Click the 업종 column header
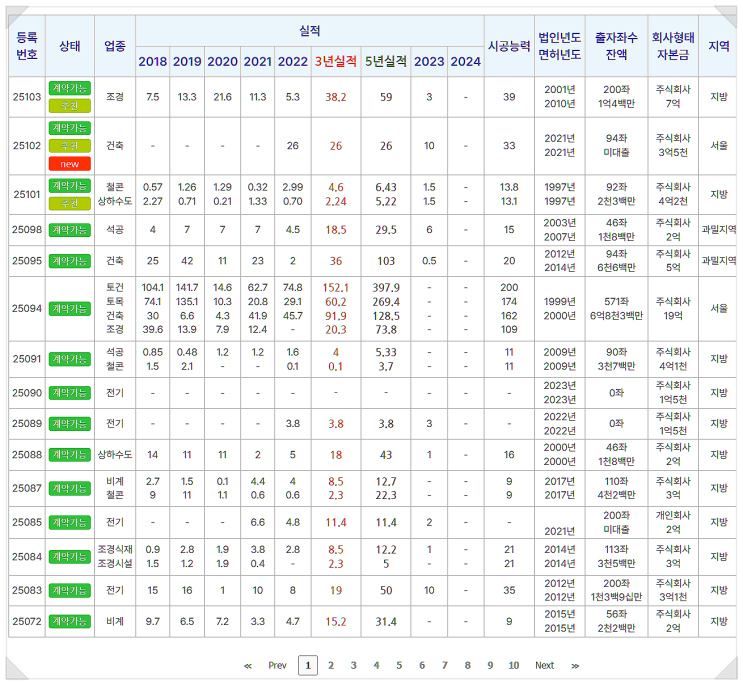This screenshot has width=743, height=685. 115,46
